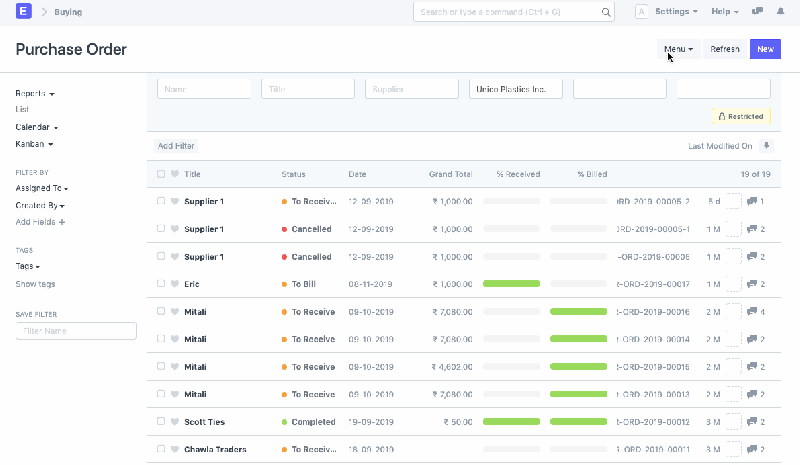The height and width of the screenshot is (465, 800).
Task: Click the Title filter field
Action: [308, 89]
